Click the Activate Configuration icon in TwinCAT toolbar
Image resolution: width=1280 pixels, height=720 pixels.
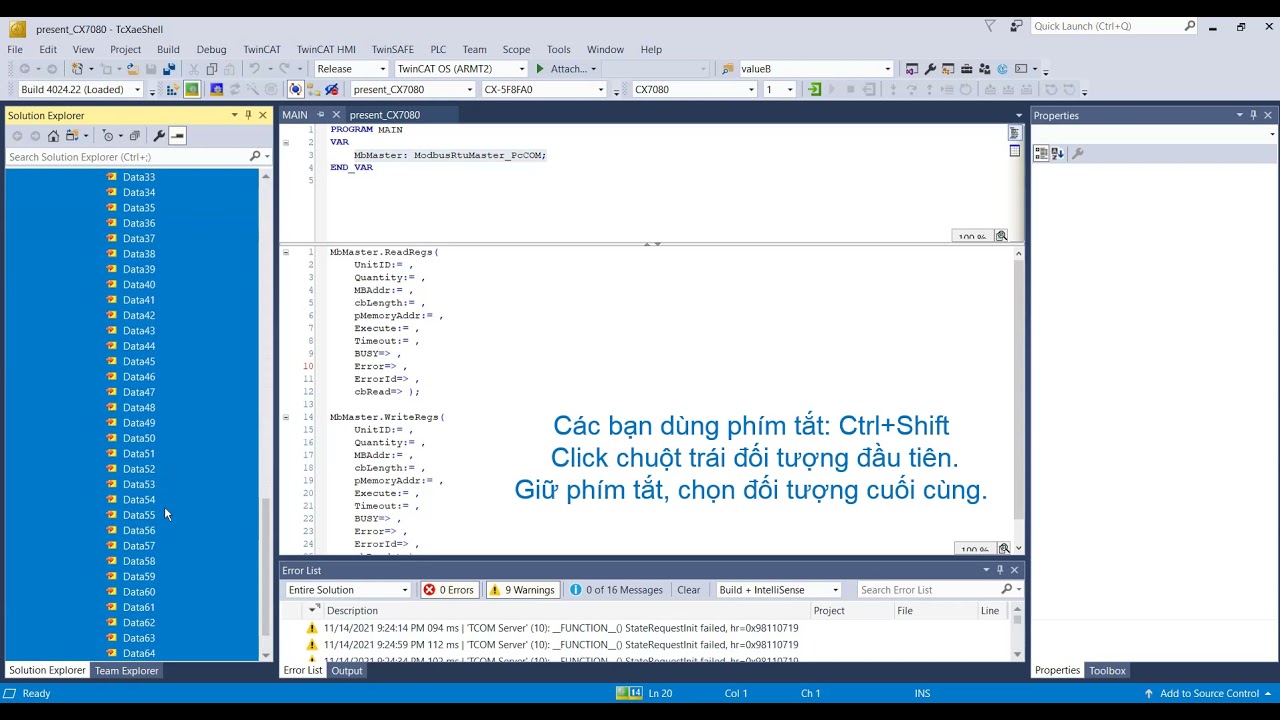click(172, 89)
